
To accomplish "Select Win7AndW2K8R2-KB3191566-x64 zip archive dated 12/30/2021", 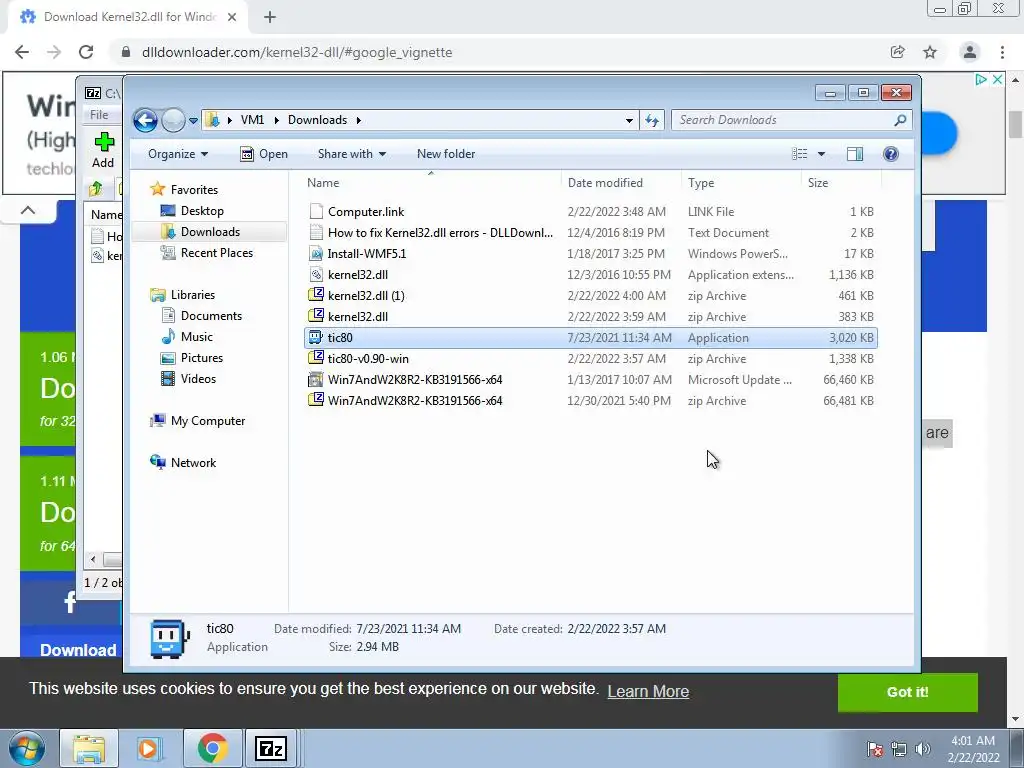I will click(590, 400).
